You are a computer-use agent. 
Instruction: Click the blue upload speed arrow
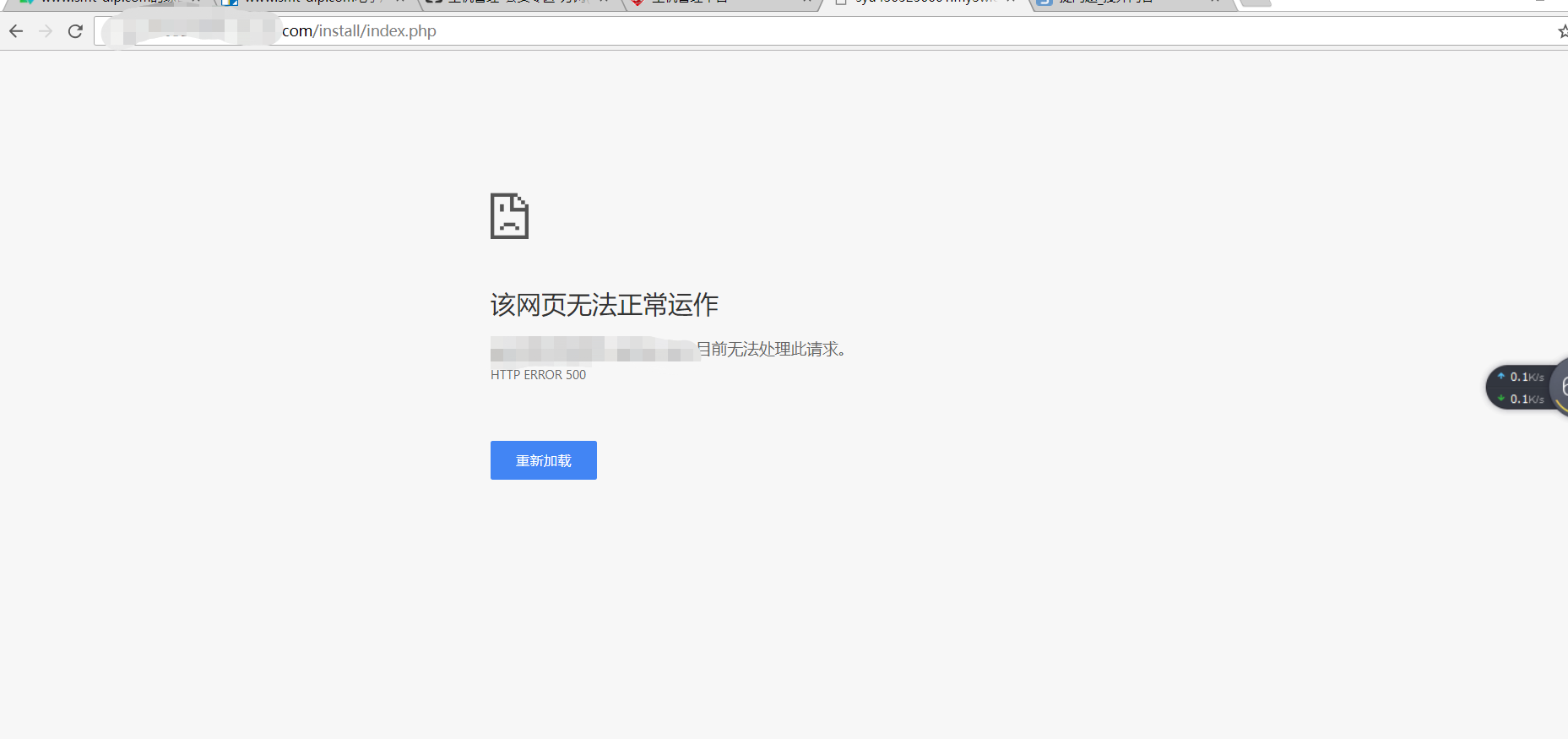tap(1501, 376)
